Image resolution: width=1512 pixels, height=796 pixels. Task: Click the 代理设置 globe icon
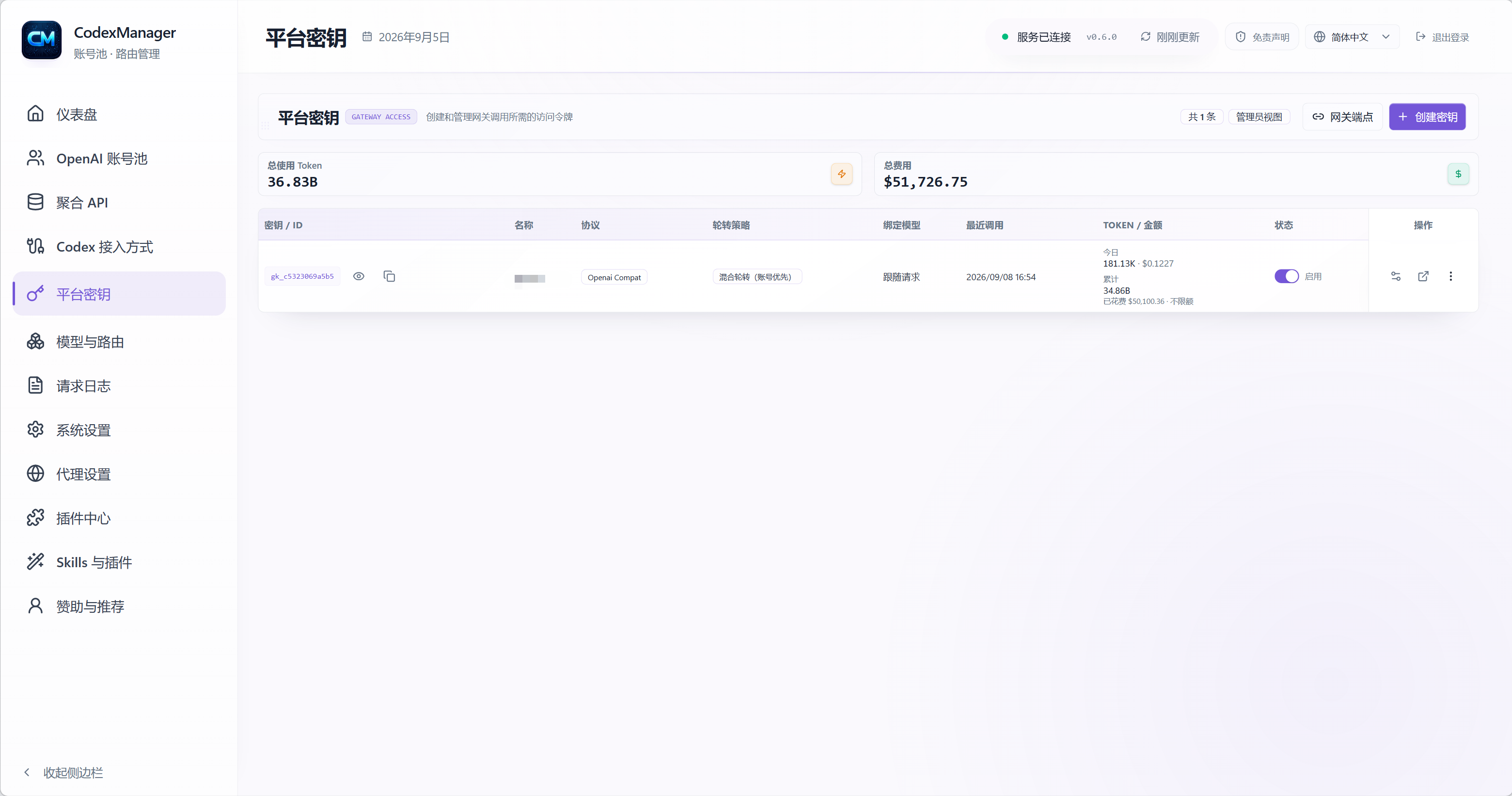[35, 474]
